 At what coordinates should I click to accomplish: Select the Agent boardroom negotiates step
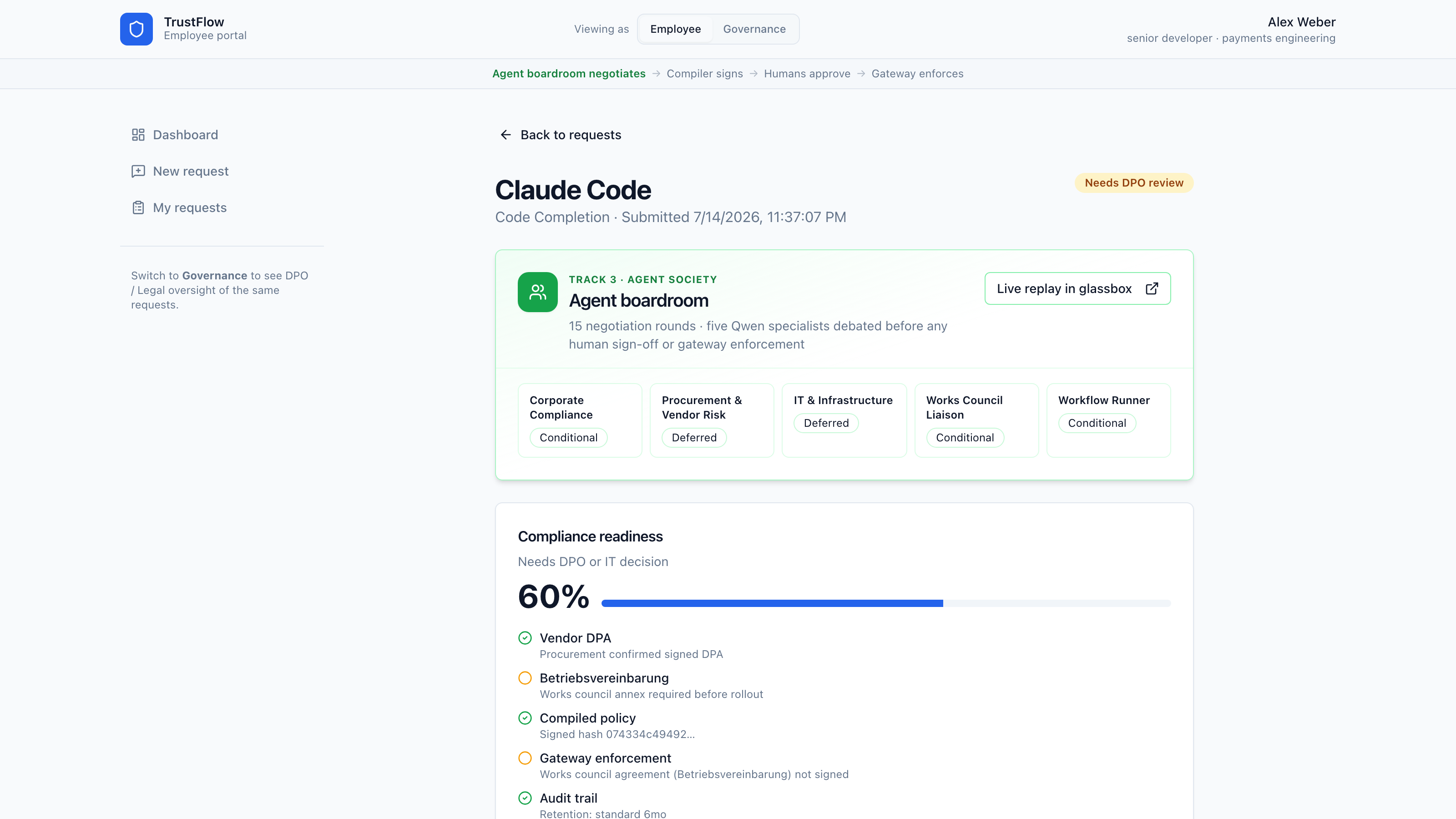click(569, 73)
